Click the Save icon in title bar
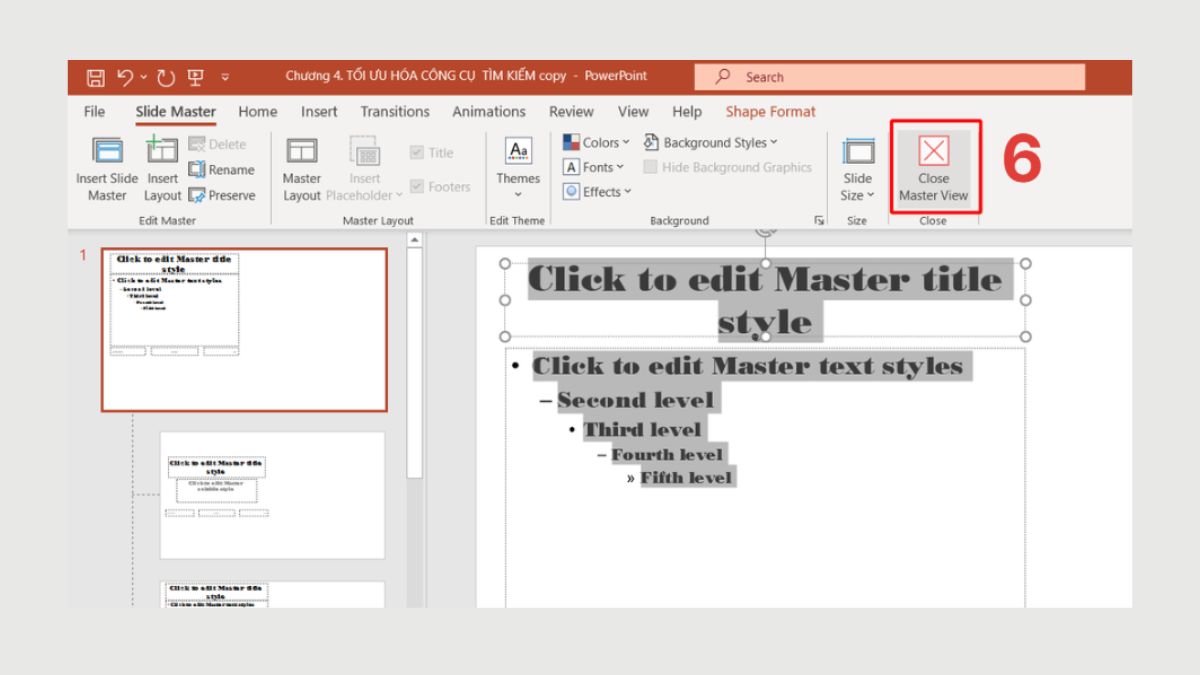 coord(95,77)
